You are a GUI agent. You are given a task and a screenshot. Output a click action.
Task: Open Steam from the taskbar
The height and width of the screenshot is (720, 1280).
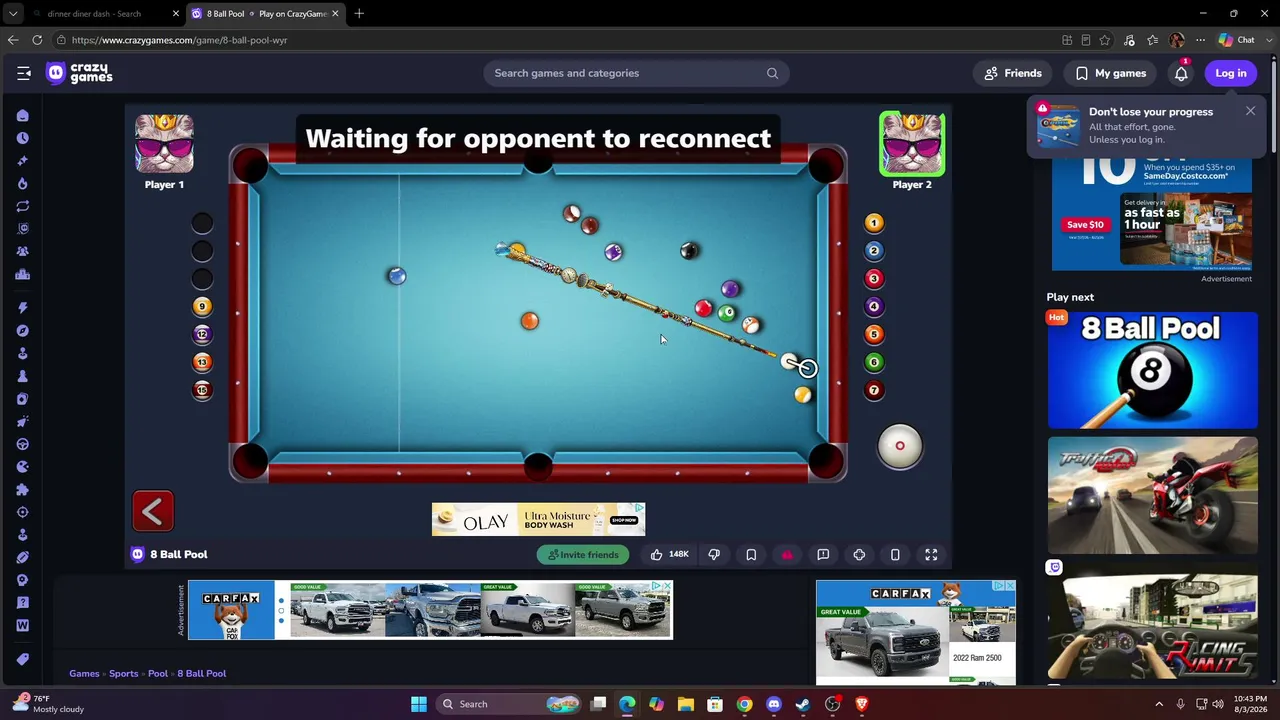(x=803, y=704)
